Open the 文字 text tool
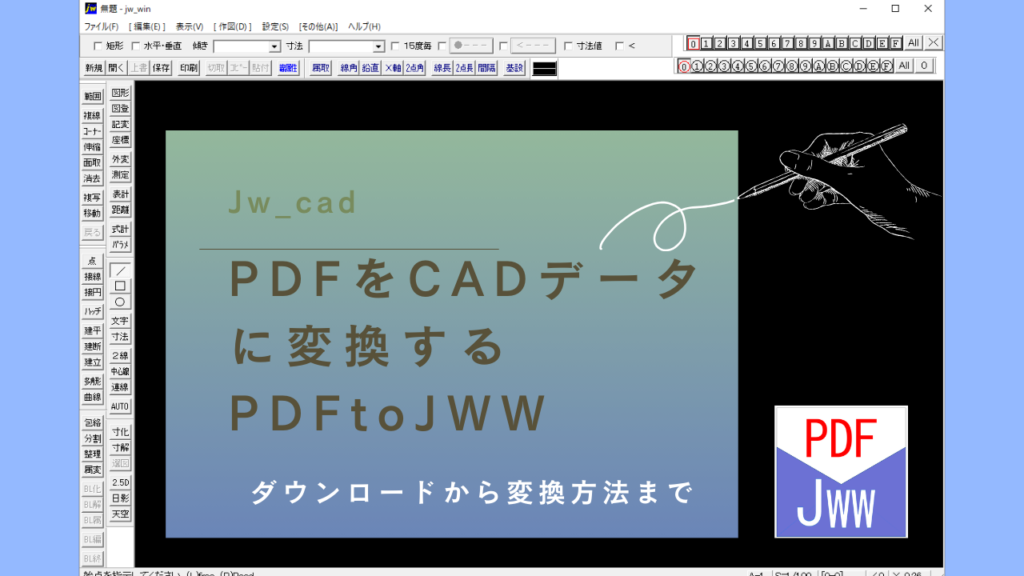The image size is (1024, 576). (x=121, y=321)
